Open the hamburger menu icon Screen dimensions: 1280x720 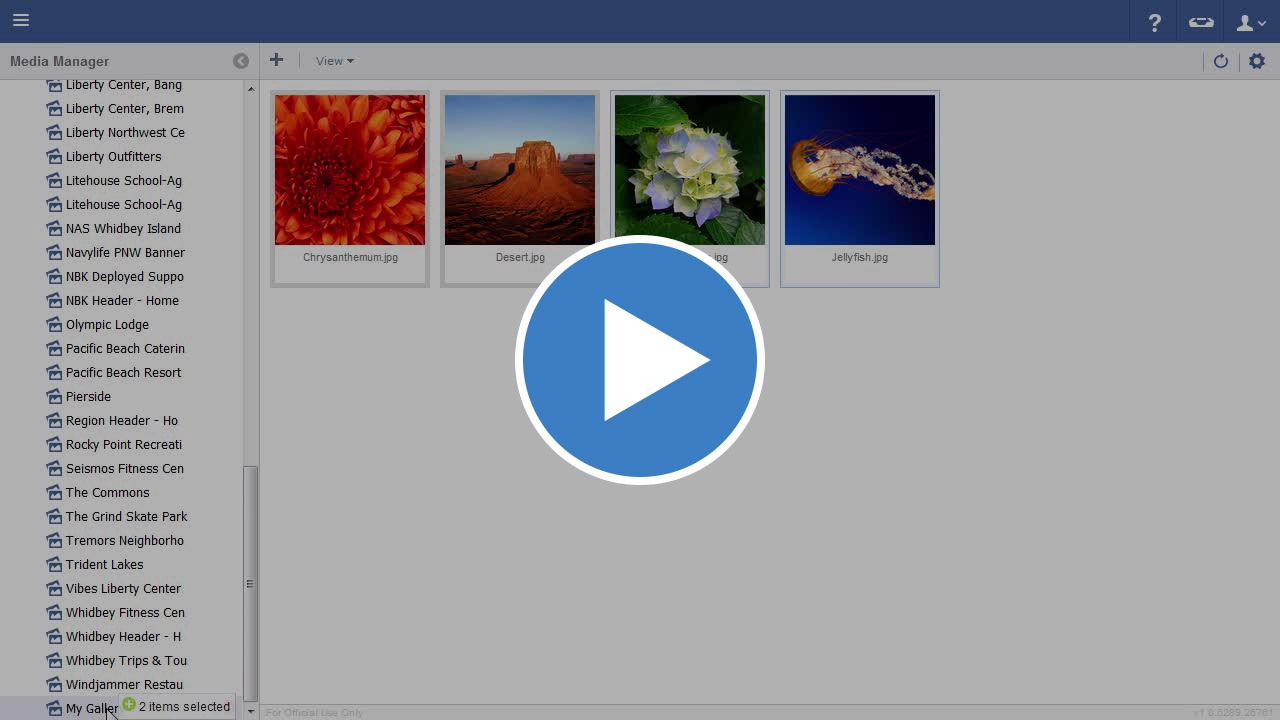coord(21,21)
